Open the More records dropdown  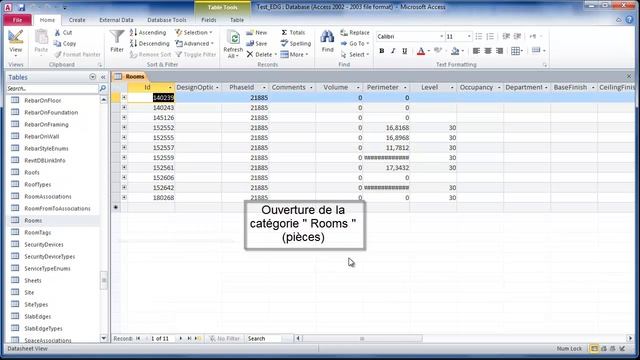point(294,54)
